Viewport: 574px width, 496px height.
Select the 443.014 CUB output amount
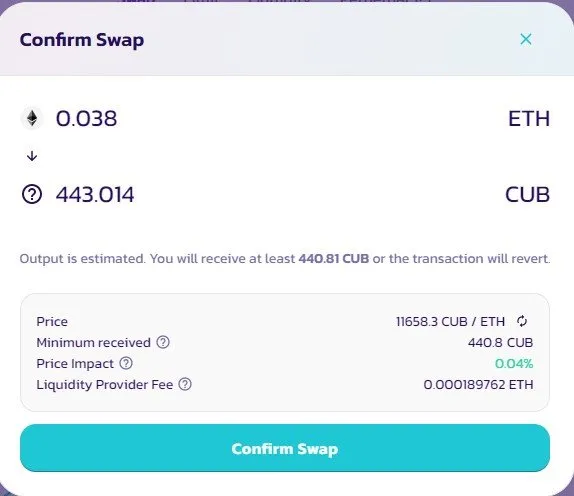[95, 194]
